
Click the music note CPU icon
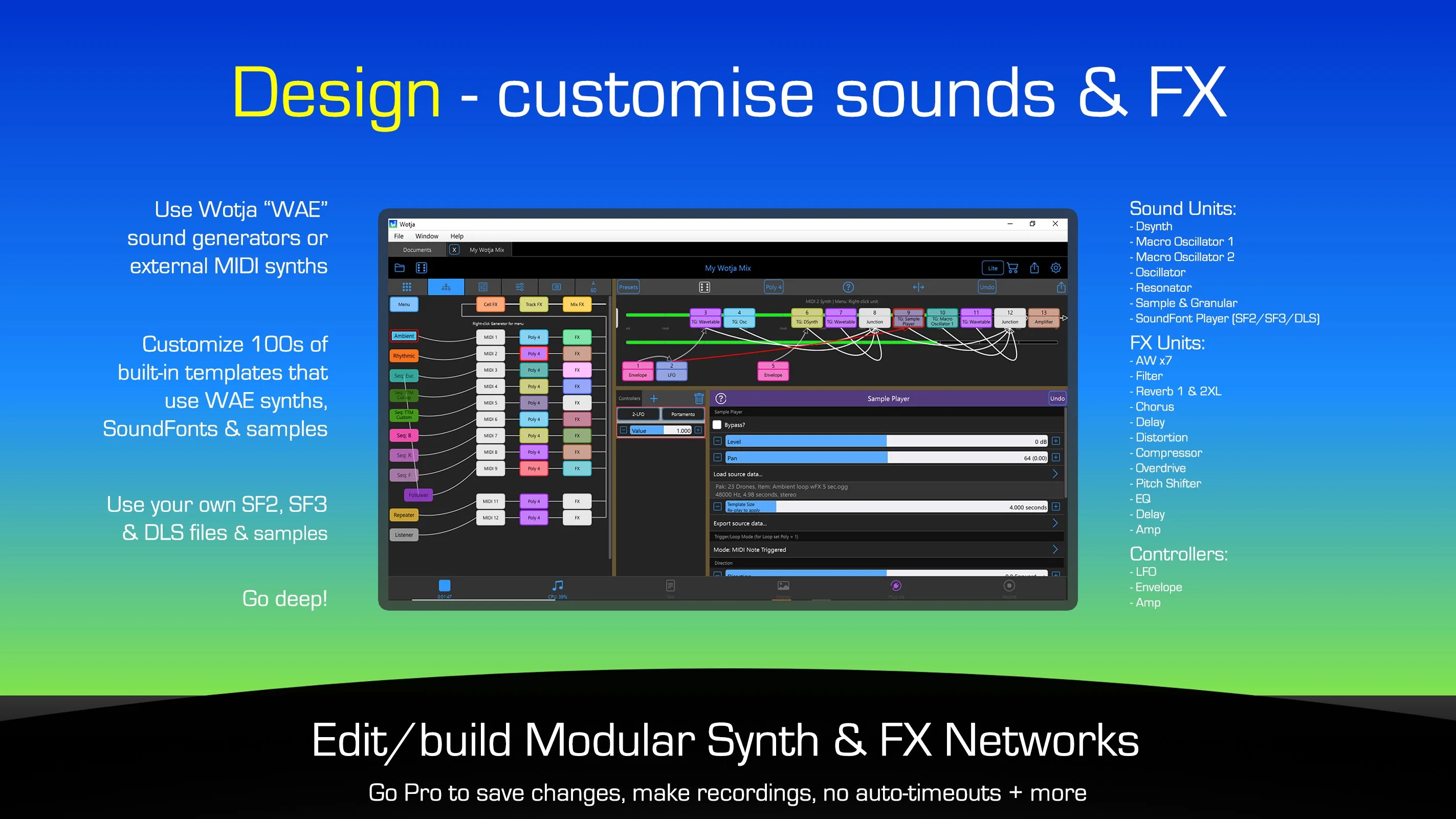557,586
